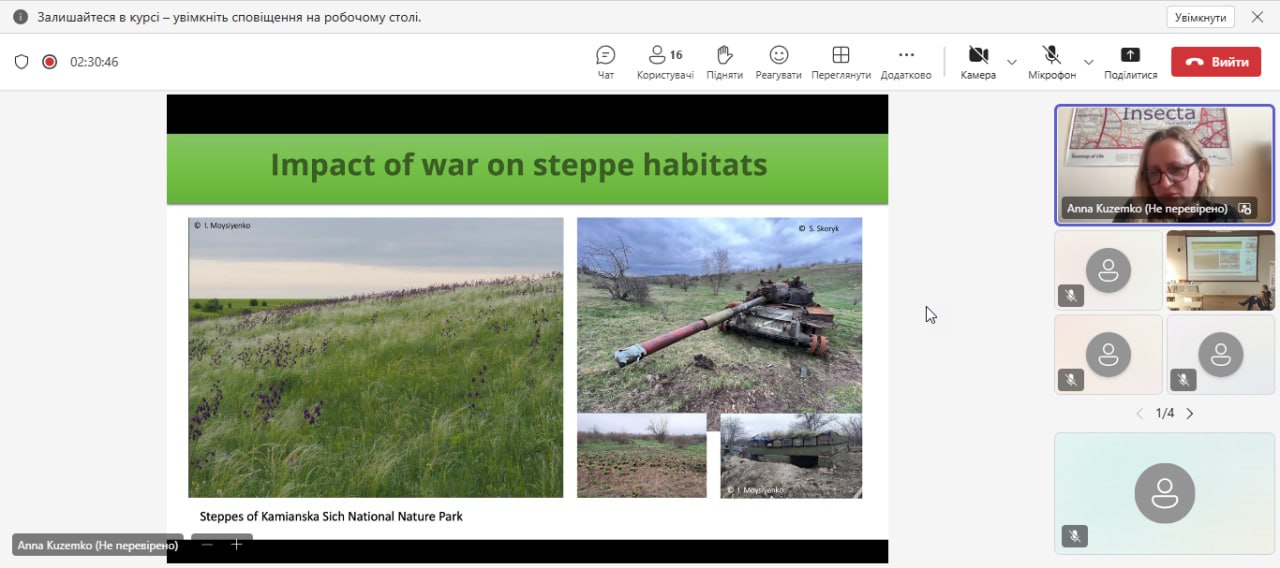Leave the meeting with Вийти button
Viewport: 1280px width, 568px height.
[x=1217, y=62]
